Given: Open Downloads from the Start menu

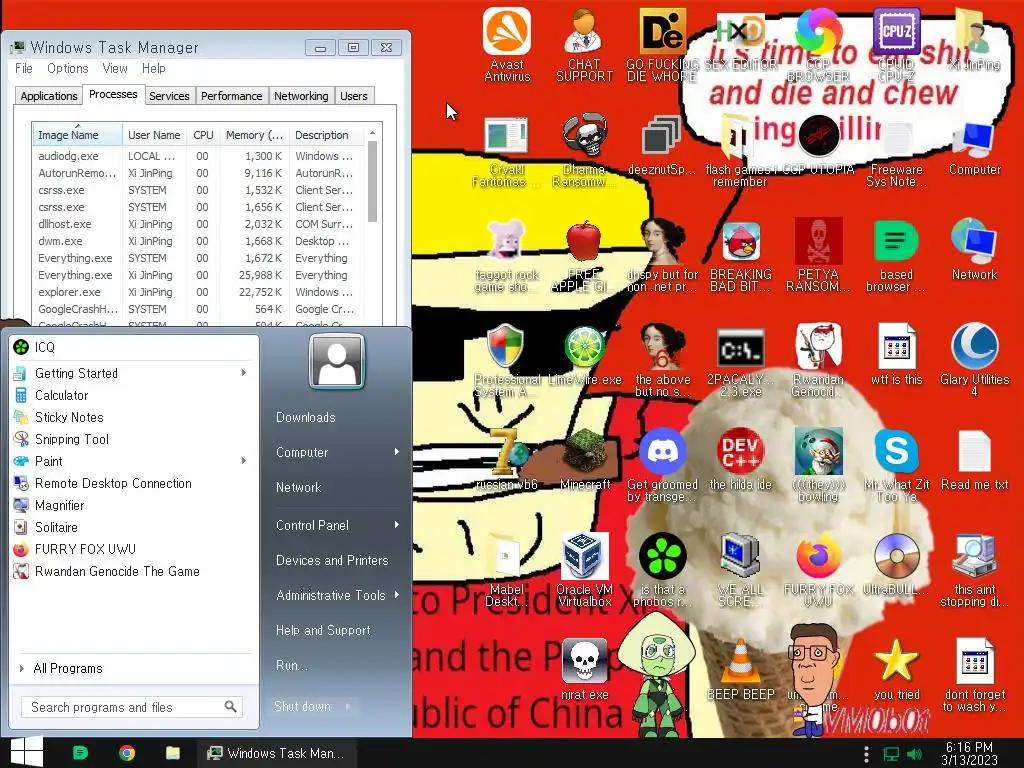Looking at the screenshot, I should 306,417.
